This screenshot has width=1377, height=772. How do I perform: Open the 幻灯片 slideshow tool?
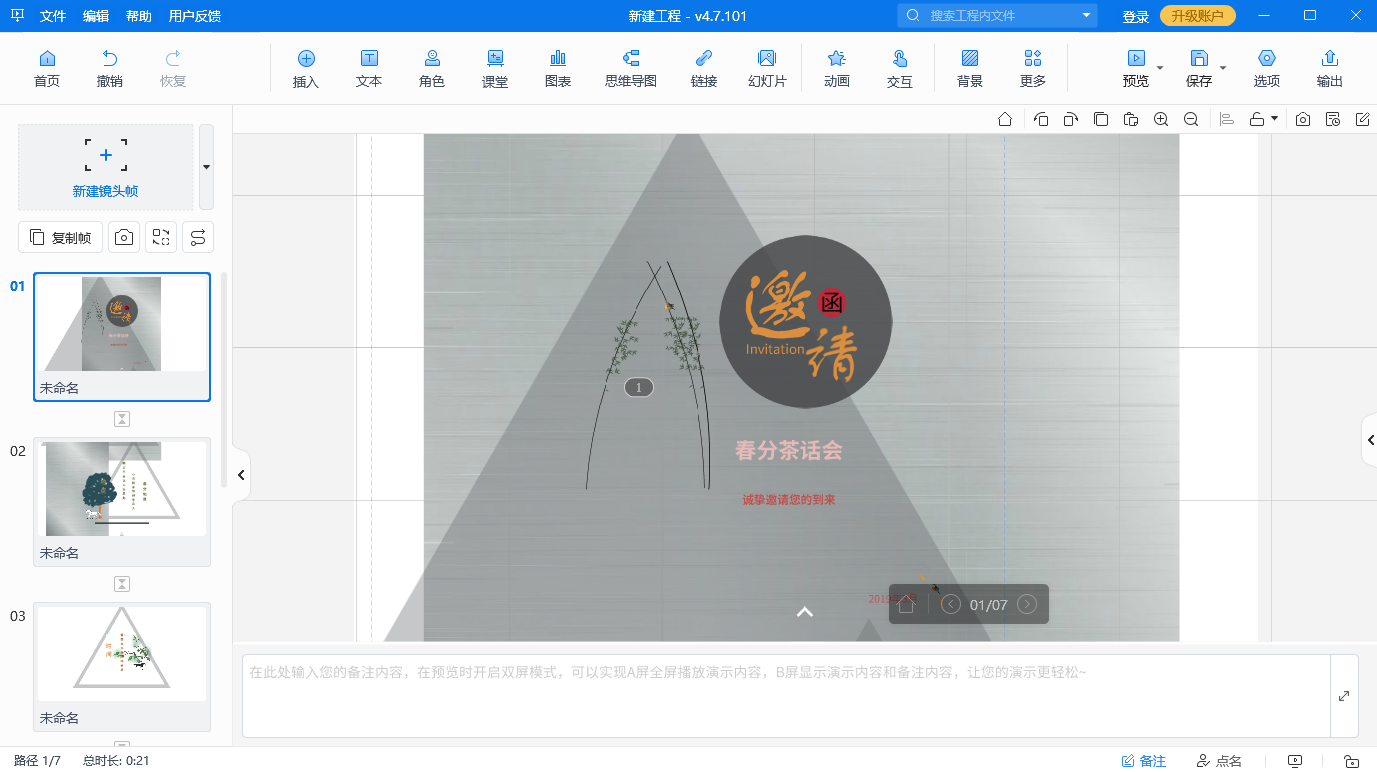(x=767, y=68)
